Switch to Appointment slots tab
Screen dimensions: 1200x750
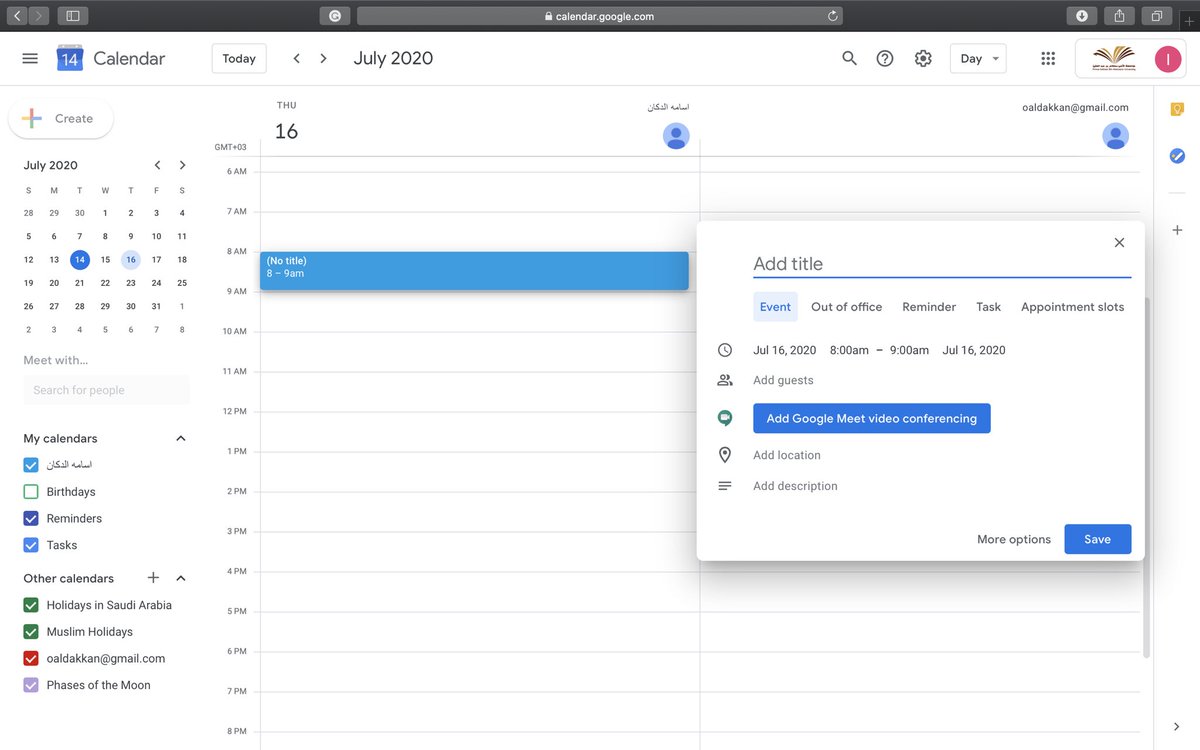1073,307
